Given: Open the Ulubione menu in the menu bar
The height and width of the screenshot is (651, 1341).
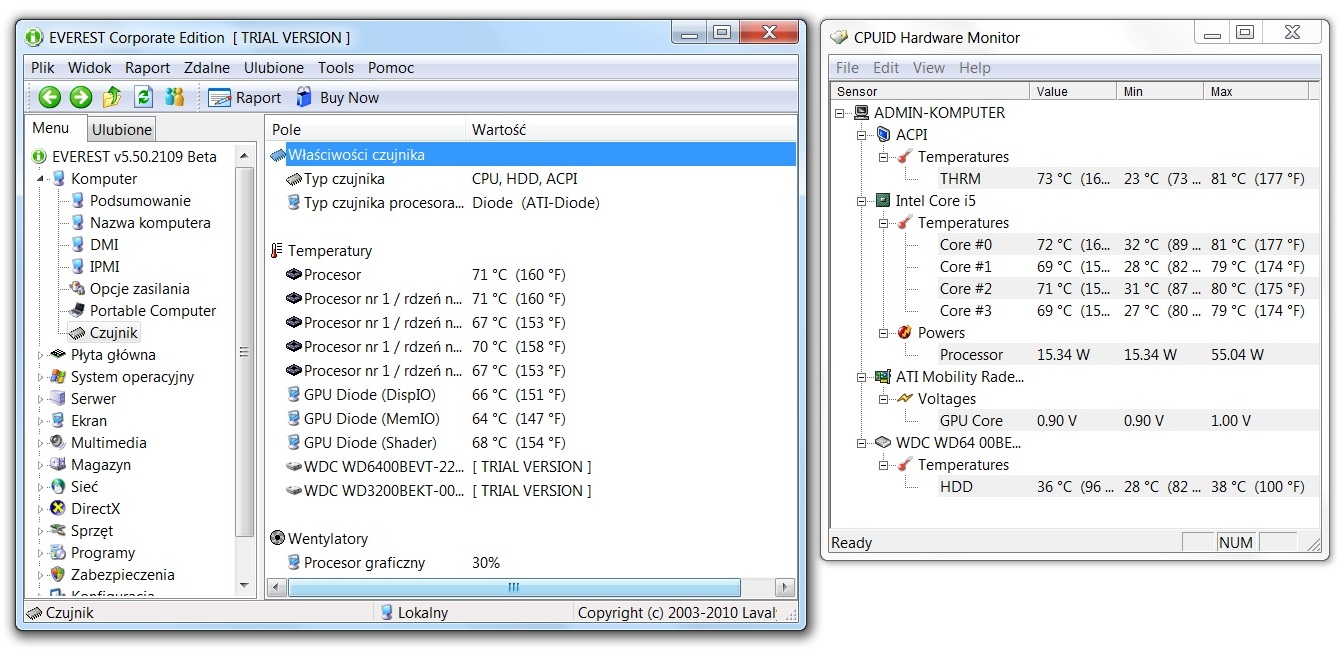Looking at the screenshot, I should click(x=274, y=68).
